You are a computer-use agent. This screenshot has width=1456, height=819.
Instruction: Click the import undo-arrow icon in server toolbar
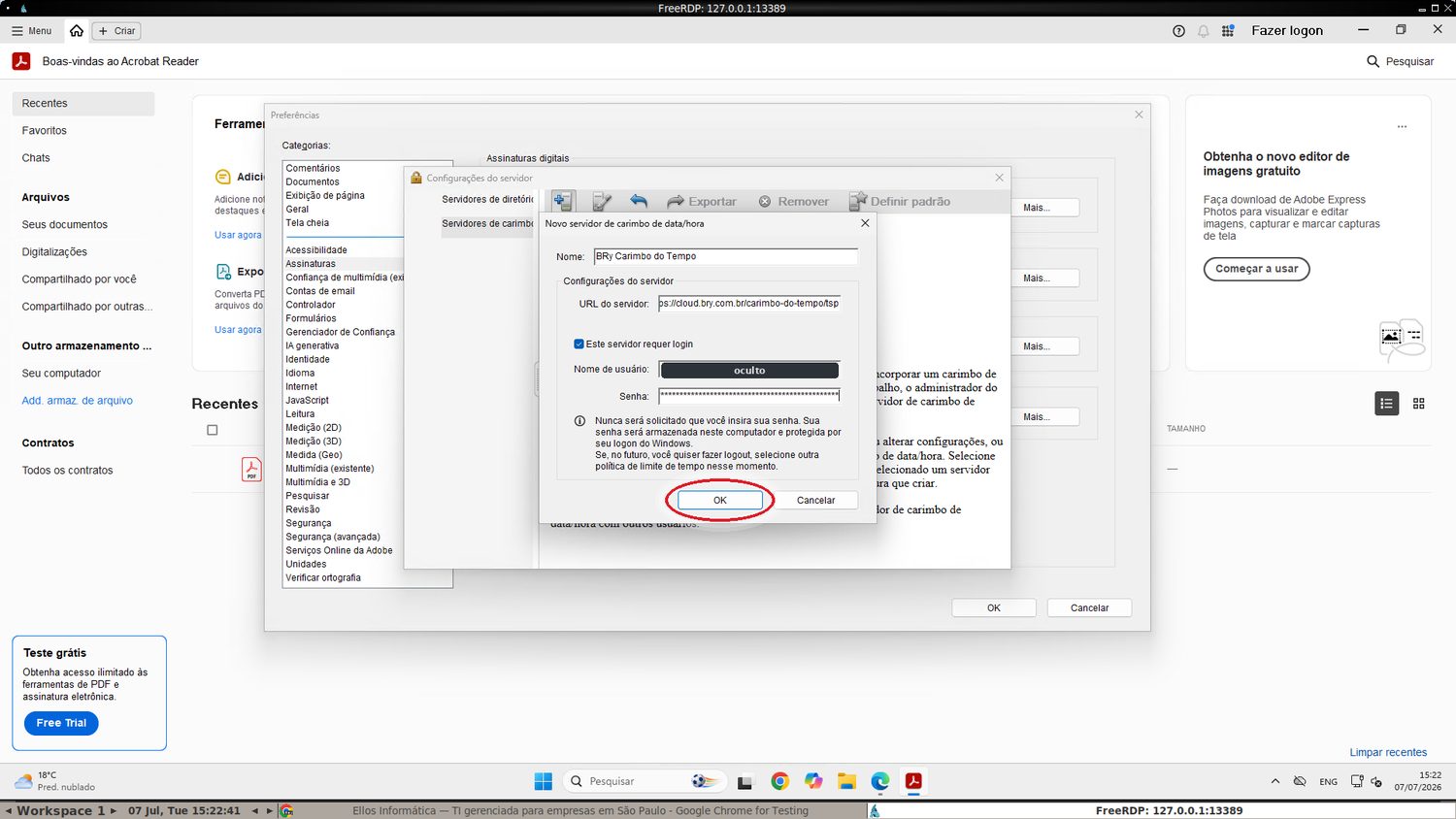(x=639, y=201)
